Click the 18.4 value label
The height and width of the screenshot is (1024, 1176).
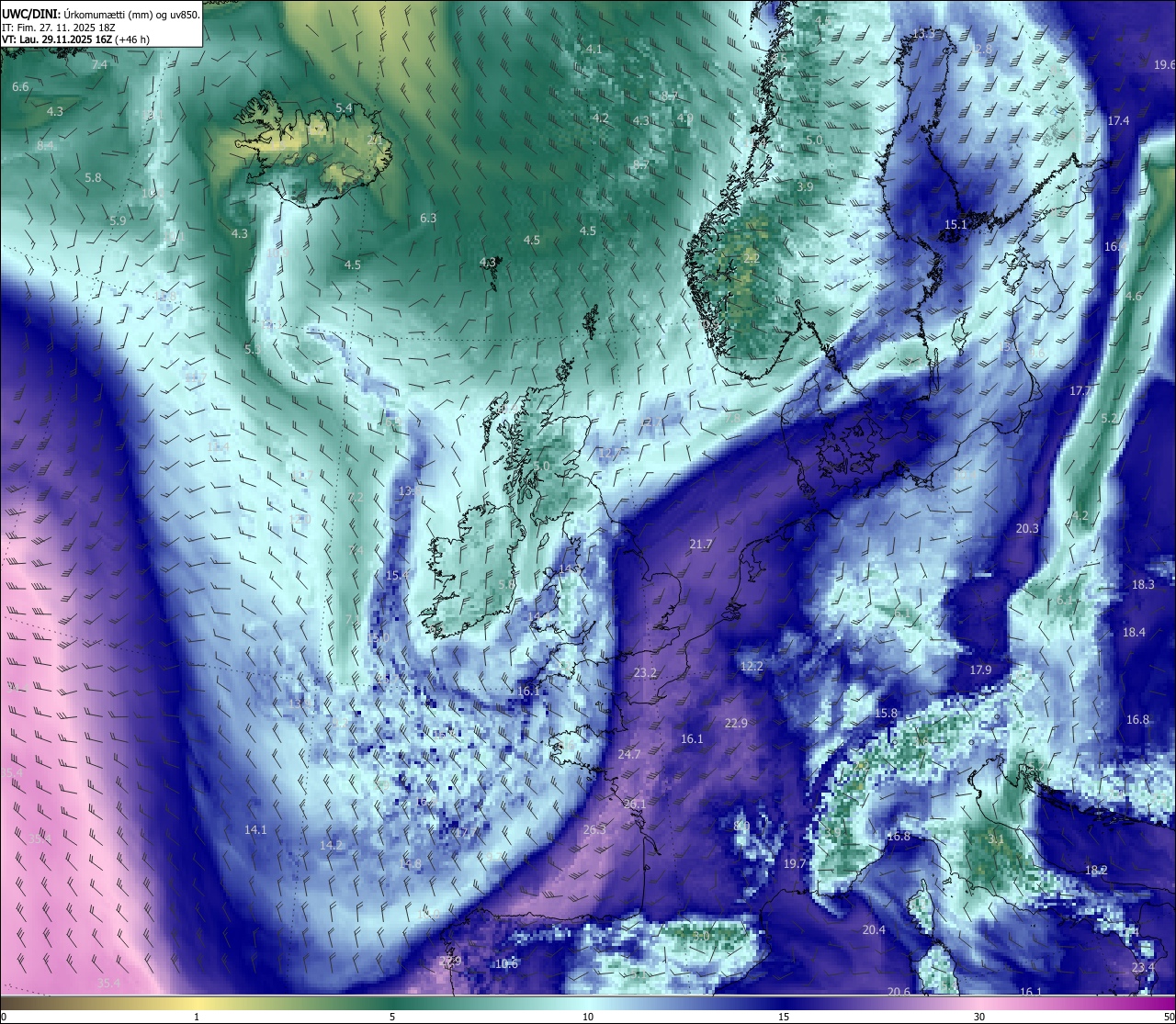(x=1134, y=633)
